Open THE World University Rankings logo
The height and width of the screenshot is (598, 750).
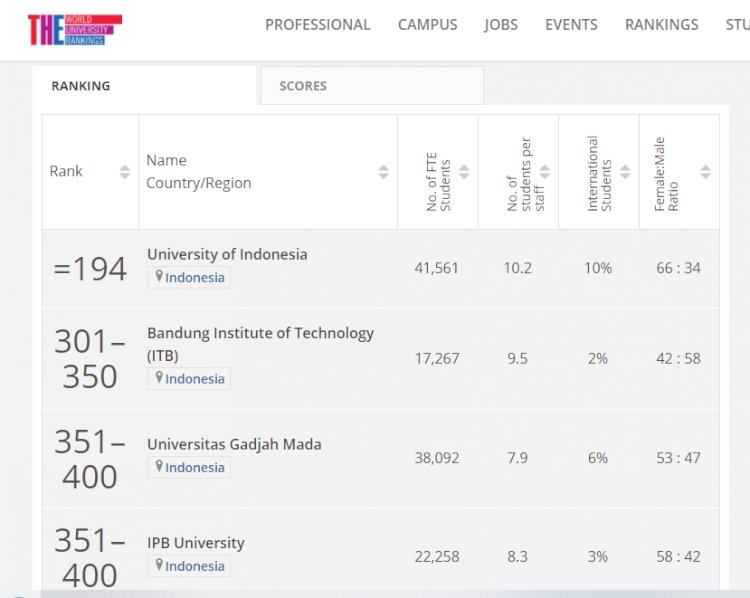click(x=75, y=30)
